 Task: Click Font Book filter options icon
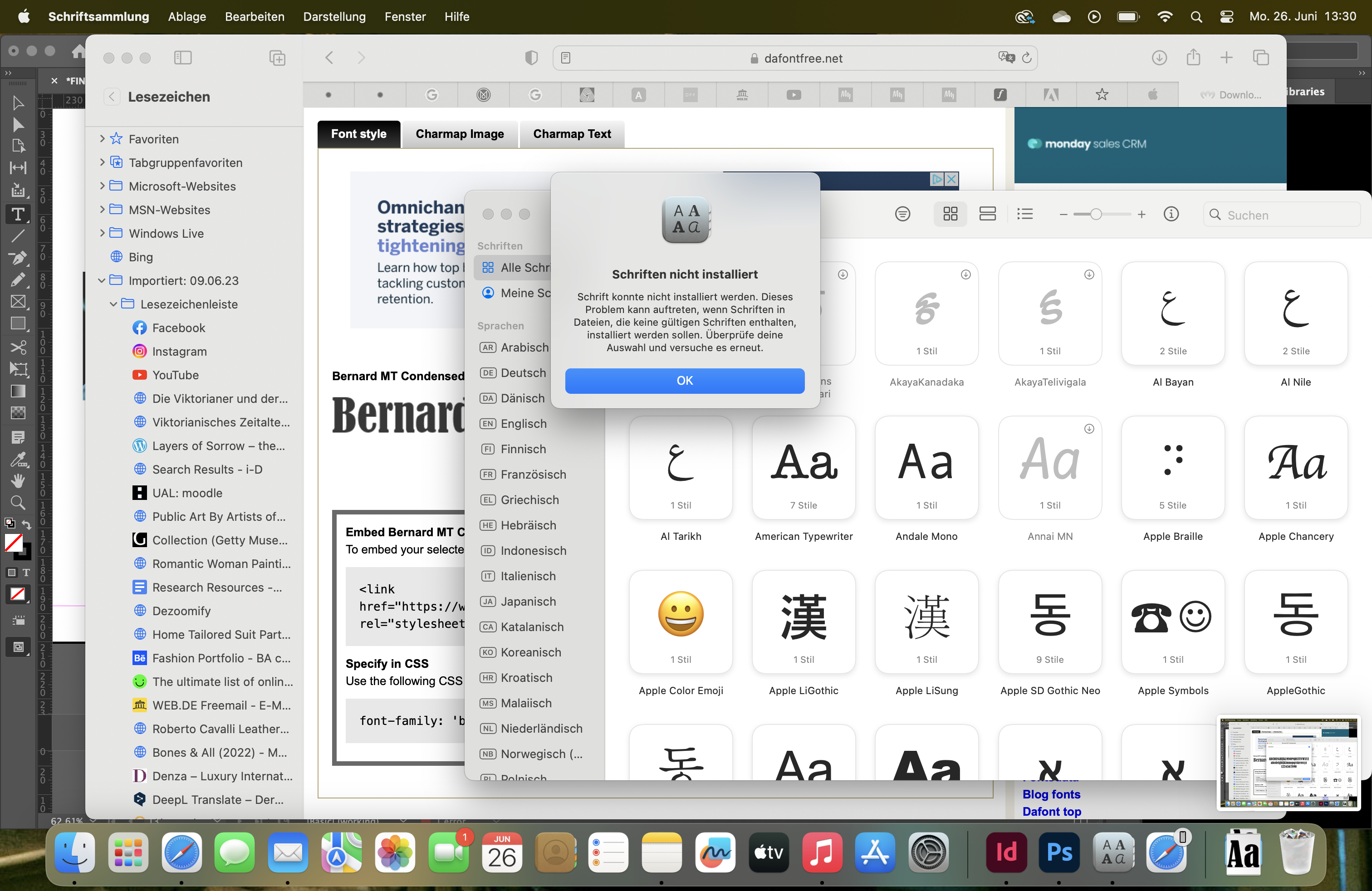tap(902, 215)
